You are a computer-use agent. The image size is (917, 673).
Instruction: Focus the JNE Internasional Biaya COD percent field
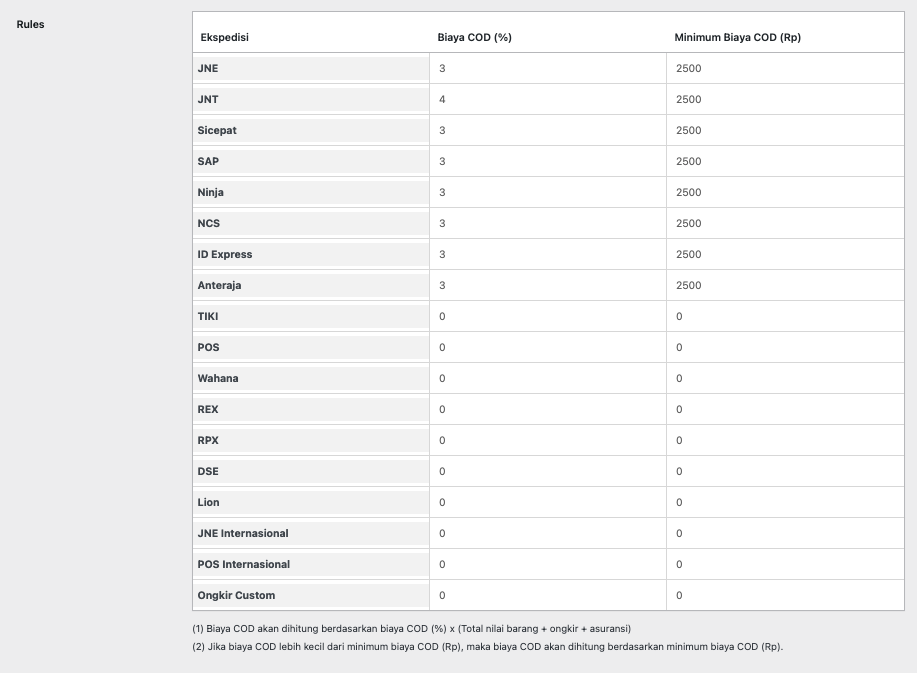[x=547, y=533]
